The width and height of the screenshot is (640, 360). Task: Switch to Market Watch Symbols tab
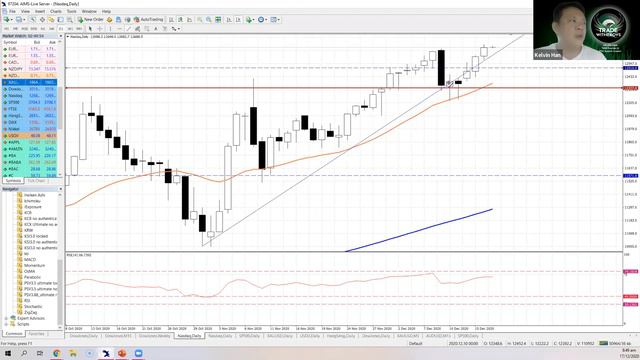coord(13,180)
